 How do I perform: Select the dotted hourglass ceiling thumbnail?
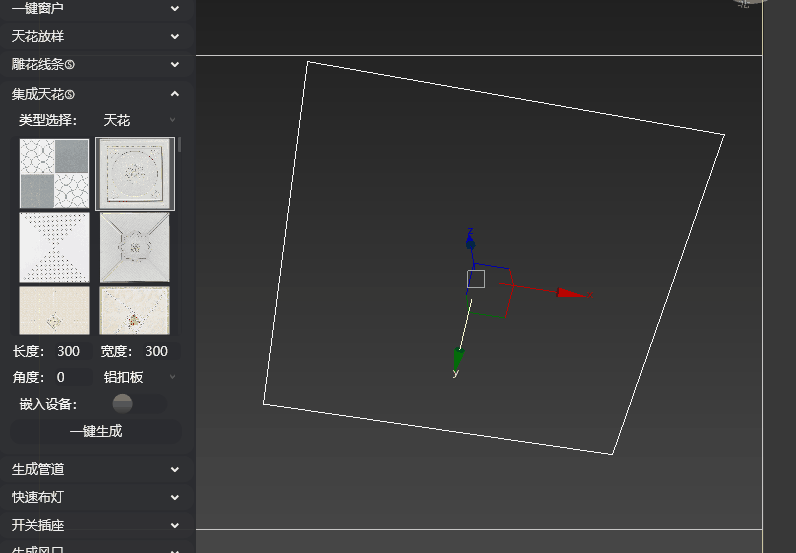point(54,247)
